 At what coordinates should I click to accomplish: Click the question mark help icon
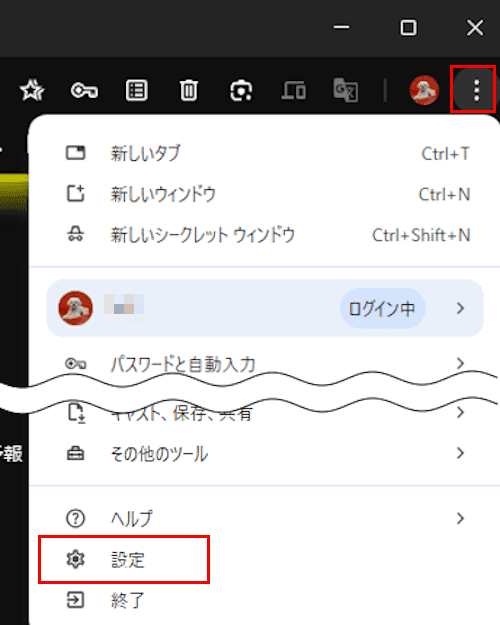pos(75,519)
